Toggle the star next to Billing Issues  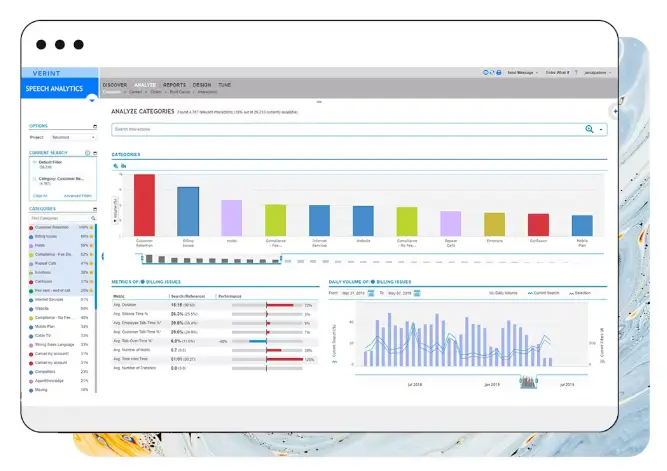[x=91, y=236]
